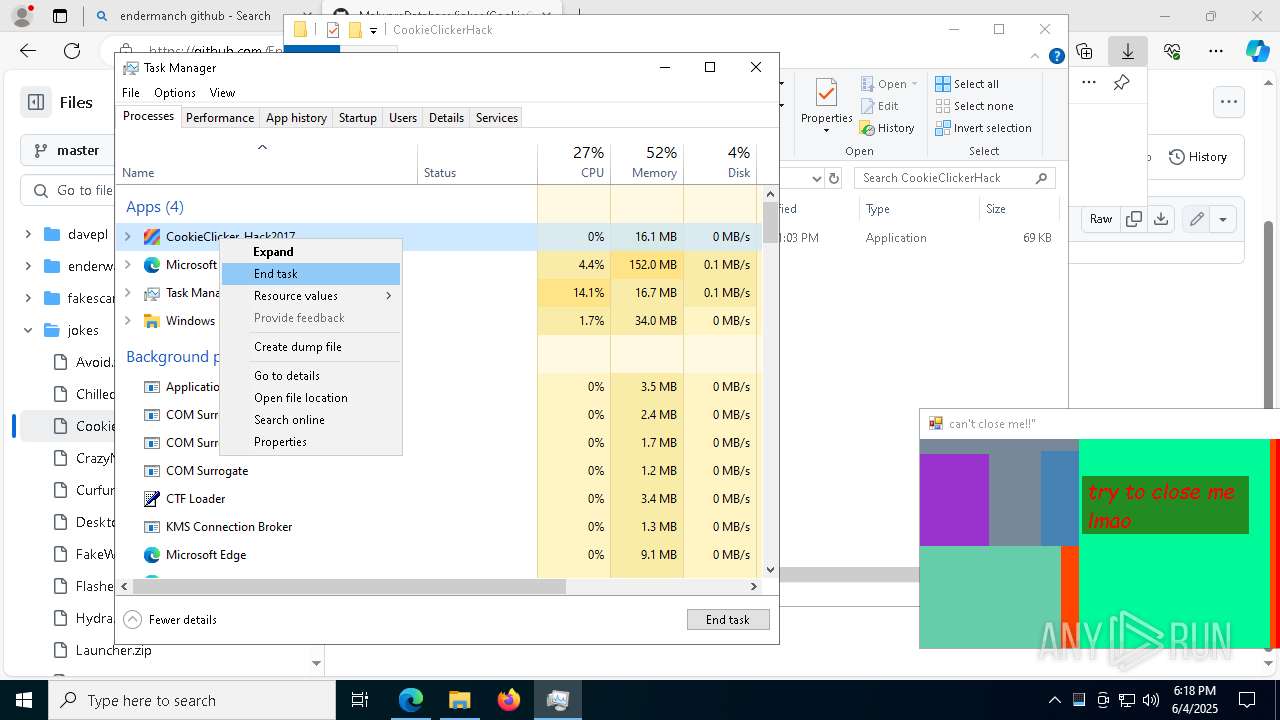Viewport: 1280px width, 720px height.
Task: Open Task Manager File menu
Action: 131,93
